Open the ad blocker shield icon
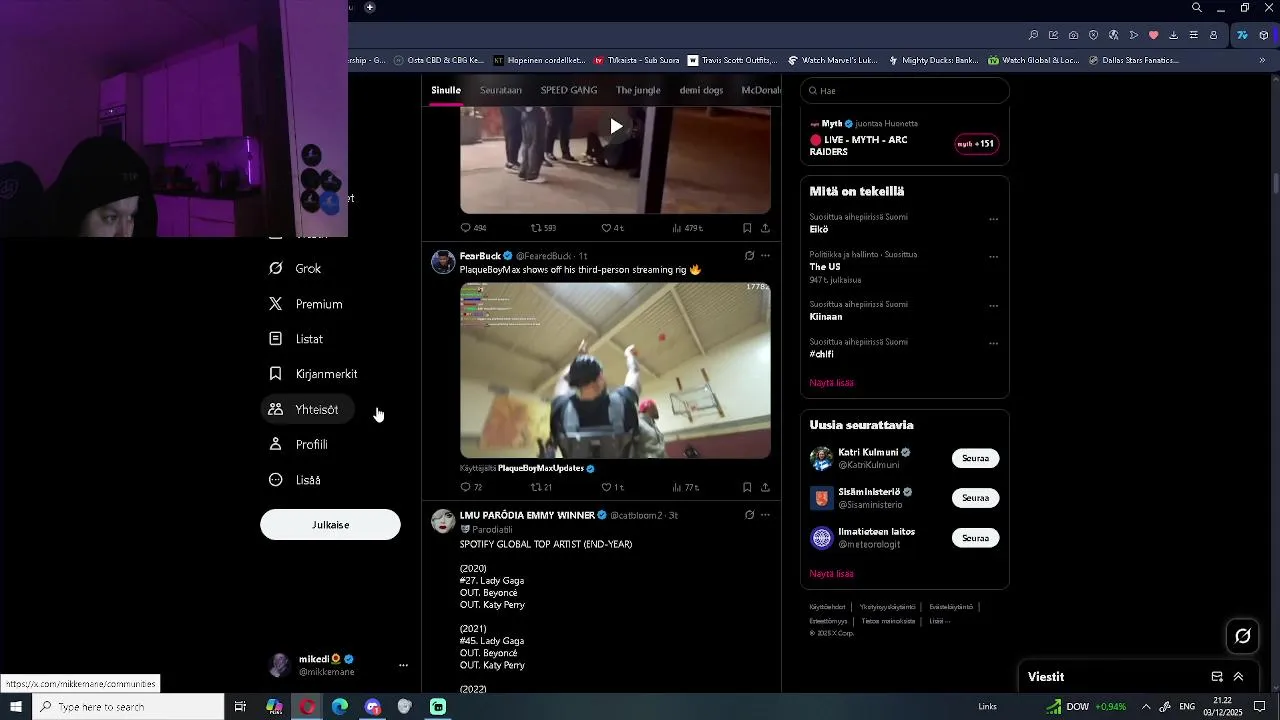 point(1093,35)
